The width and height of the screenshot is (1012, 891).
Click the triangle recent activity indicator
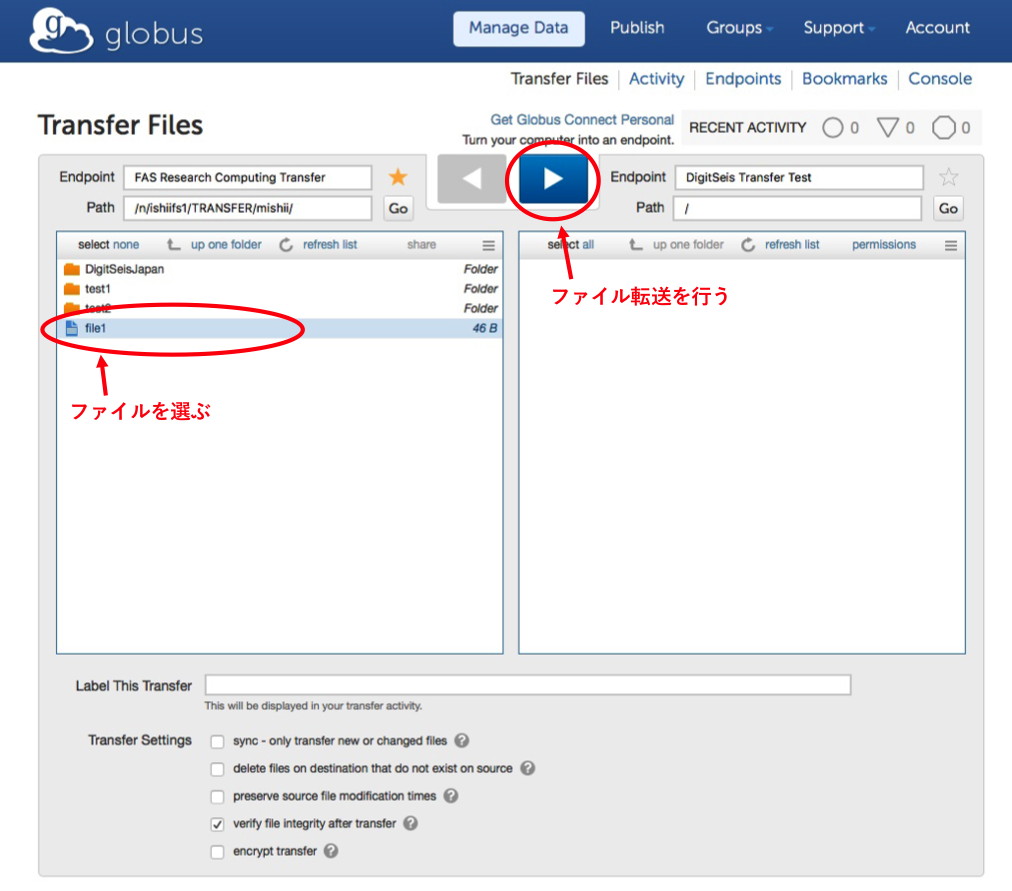coord(887,128)
